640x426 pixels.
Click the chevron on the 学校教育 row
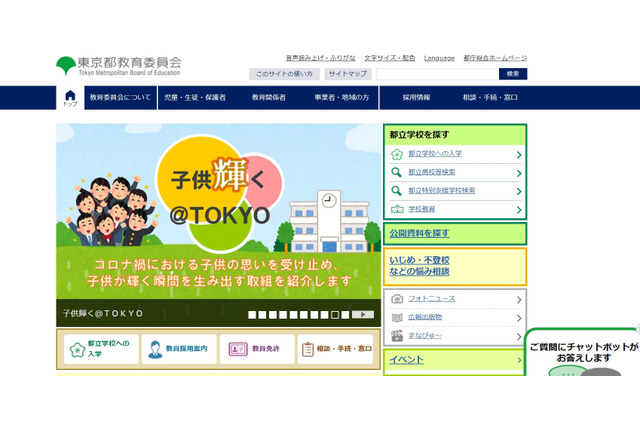[519, 210]
